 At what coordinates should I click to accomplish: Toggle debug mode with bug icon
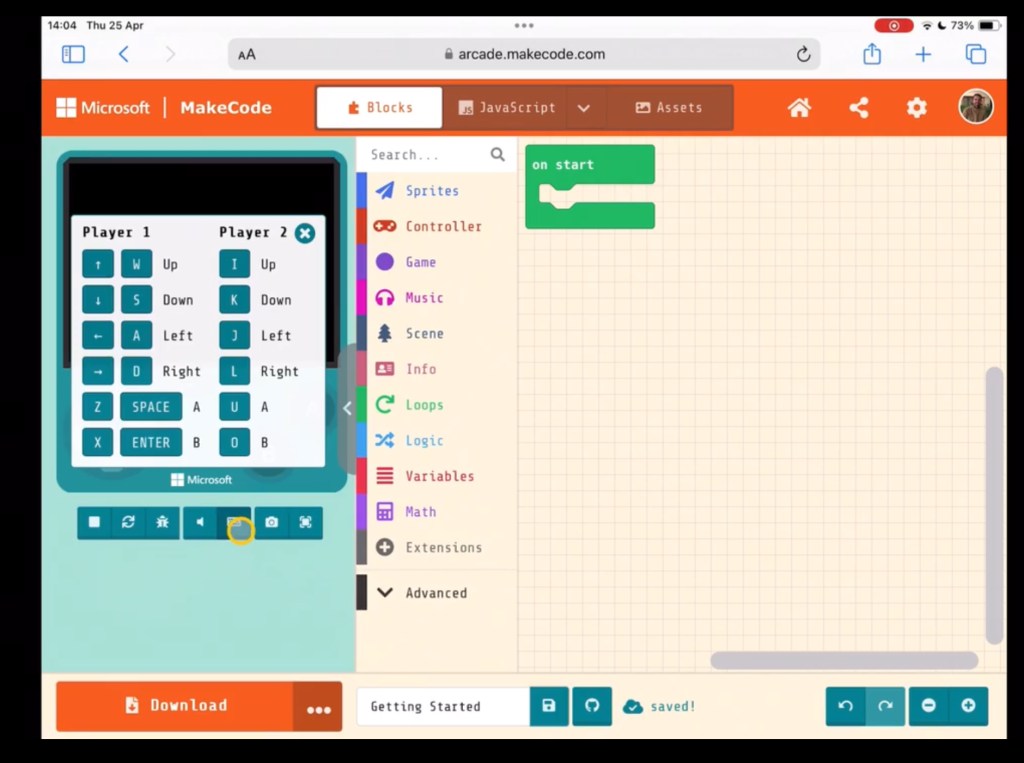click(162, 522)
